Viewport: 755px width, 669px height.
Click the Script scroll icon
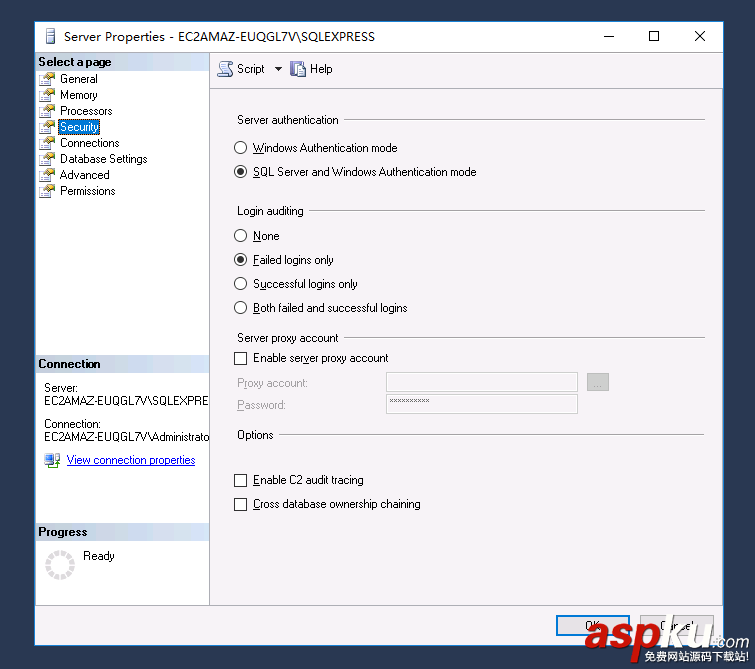[225, 69]
